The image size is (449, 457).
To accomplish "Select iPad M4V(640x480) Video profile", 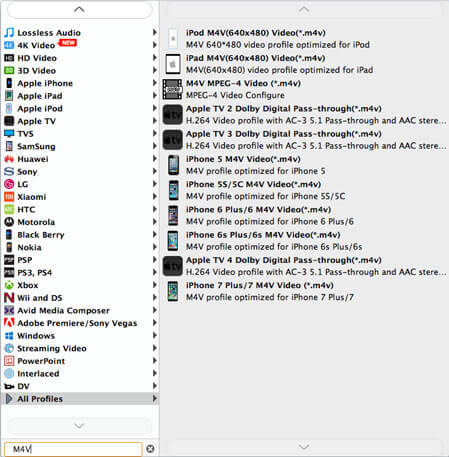I will (x=305, y=64).
